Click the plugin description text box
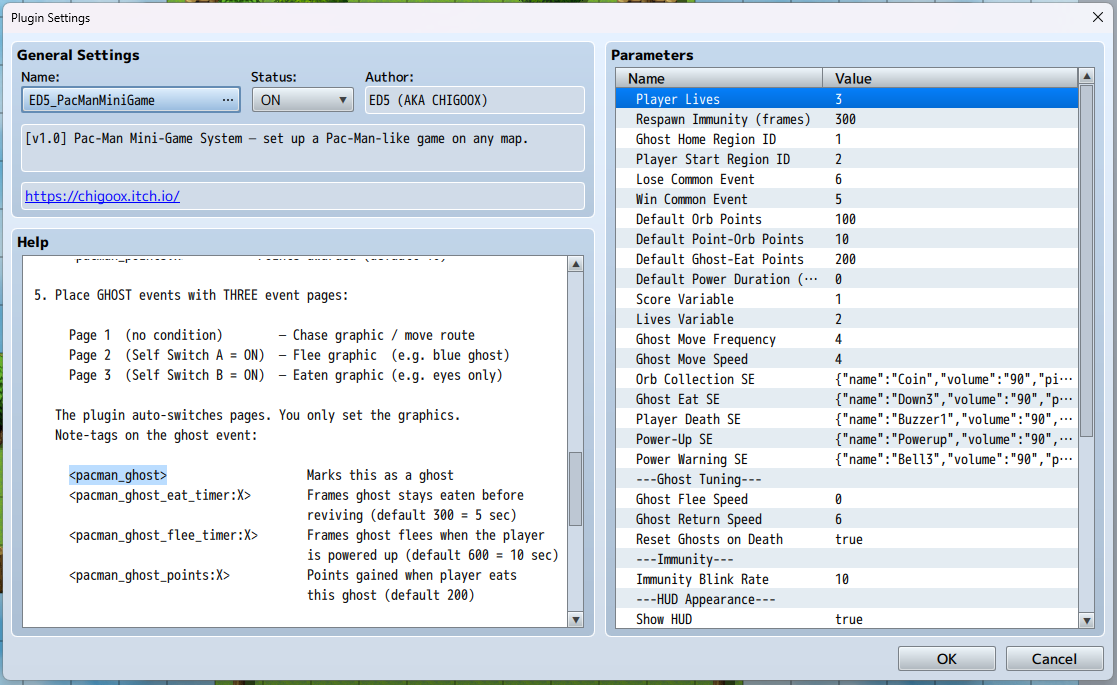This screenshot has width=1117, height=685. pos(303,148)
